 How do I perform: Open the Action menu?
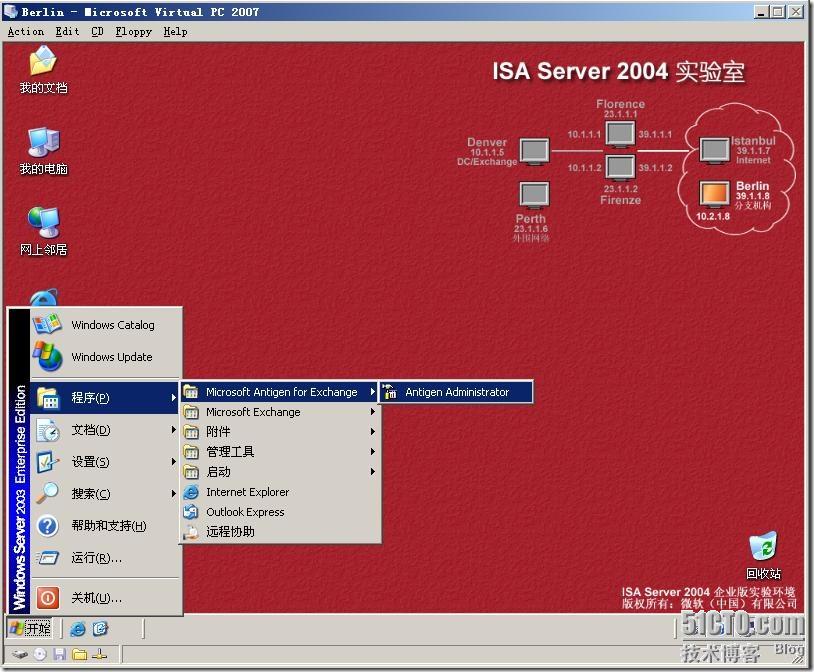tap(26, 32)
